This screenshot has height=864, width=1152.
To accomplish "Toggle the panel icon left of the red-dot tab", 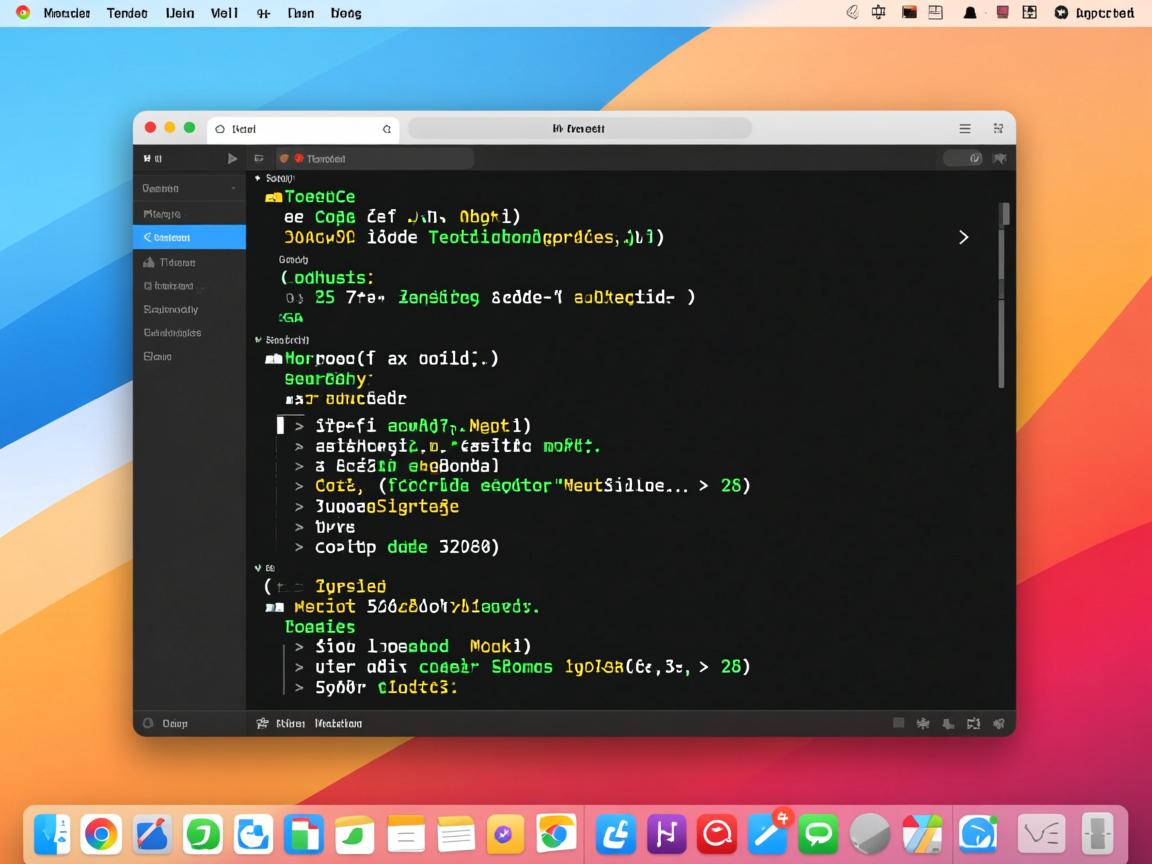I will [x=259, y=158].
